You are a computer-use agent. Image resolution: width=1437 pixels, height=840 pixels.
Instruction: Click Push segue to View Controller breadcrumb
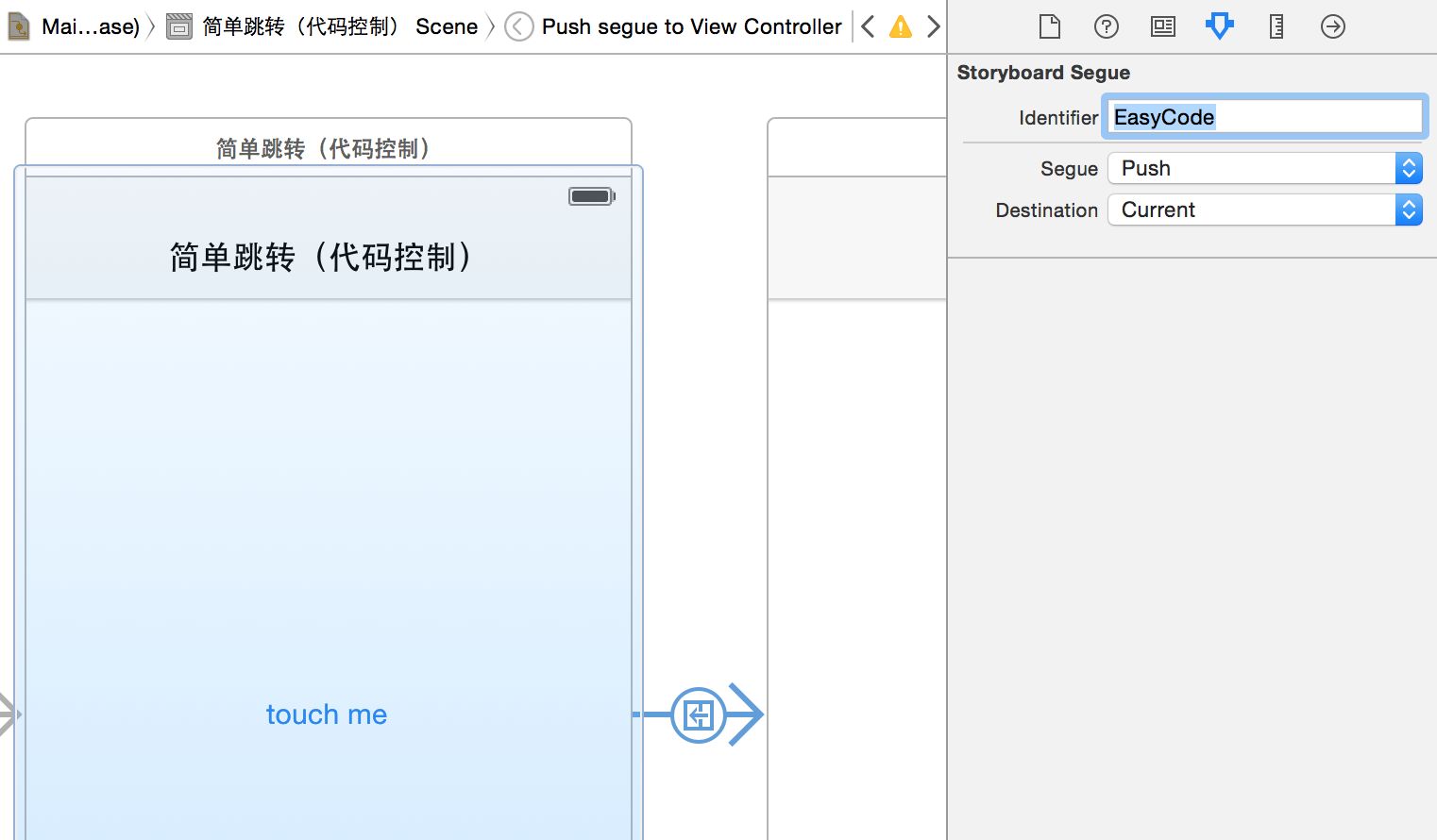(x=692, y=26)
